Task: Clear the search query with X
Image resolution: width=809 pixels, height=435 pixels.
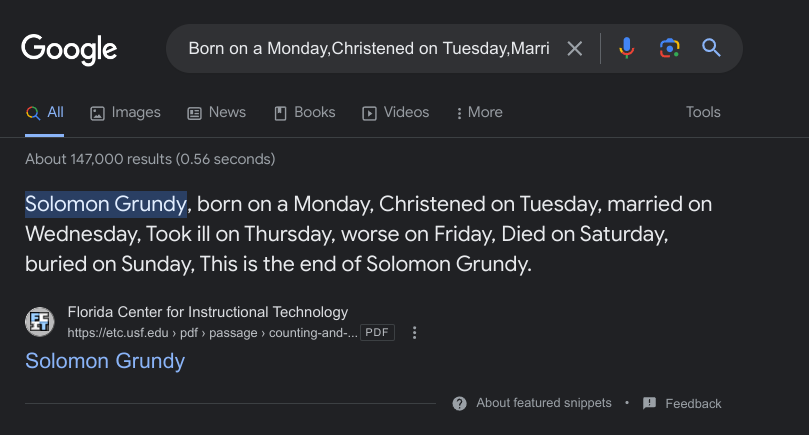Action: (575, 48)
